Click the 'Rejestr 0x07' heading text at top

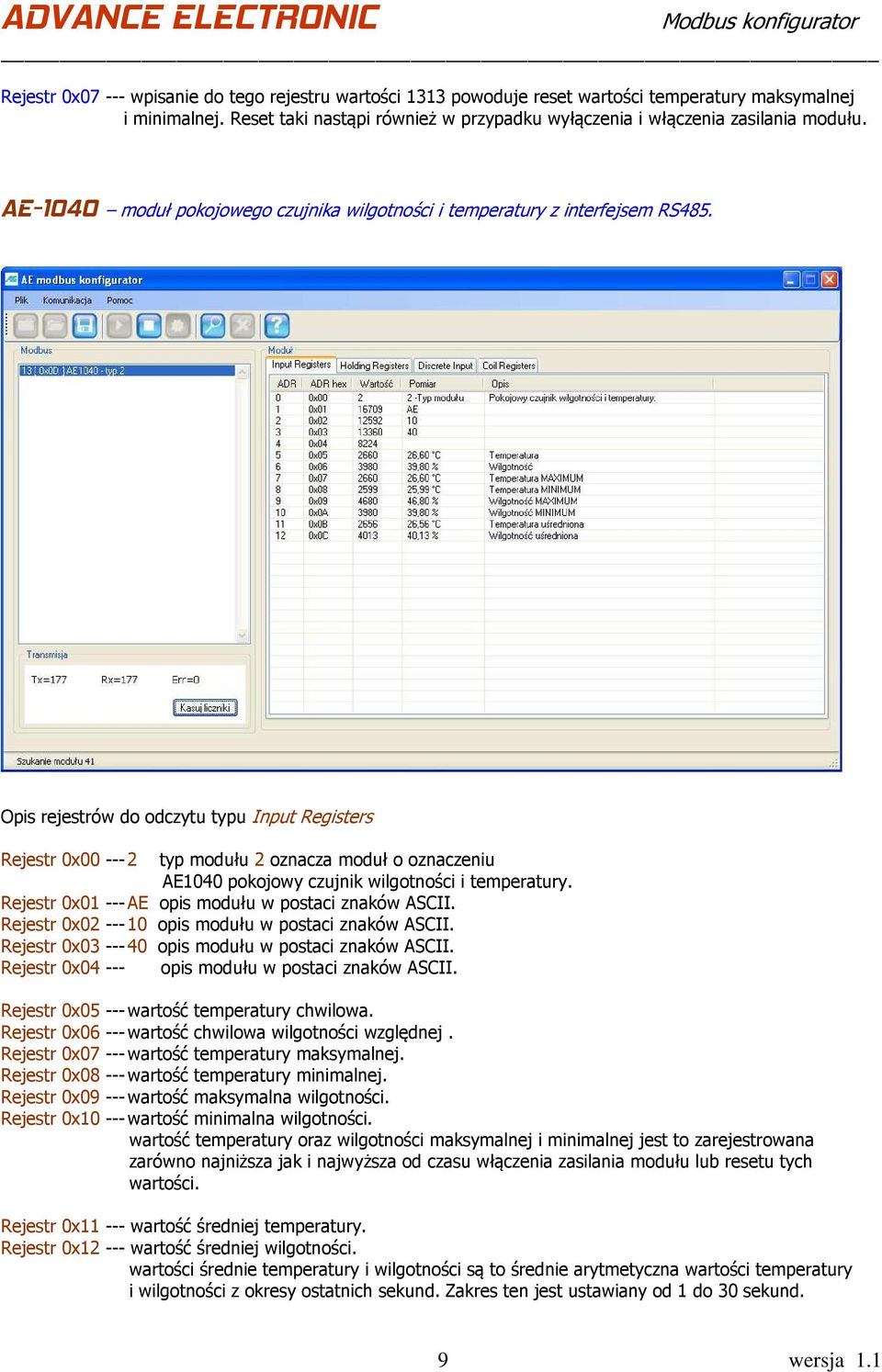pos(51,96)
